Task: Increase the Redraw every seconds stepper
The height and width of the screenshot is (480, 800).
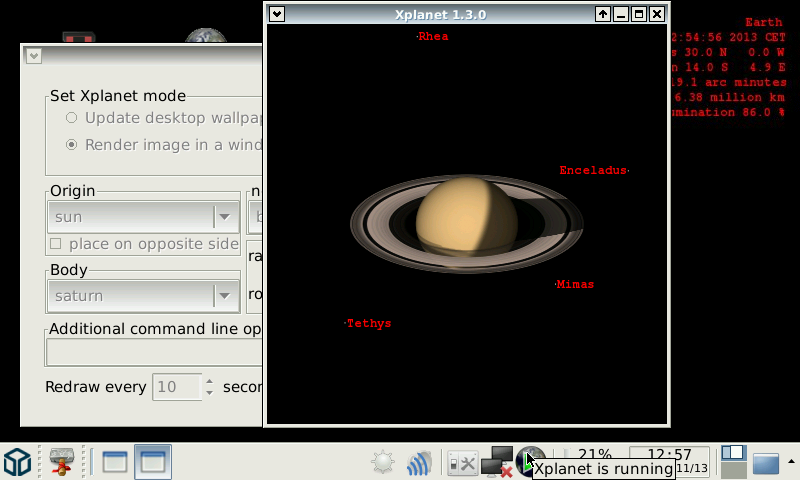Action: (x=209, y=381)
